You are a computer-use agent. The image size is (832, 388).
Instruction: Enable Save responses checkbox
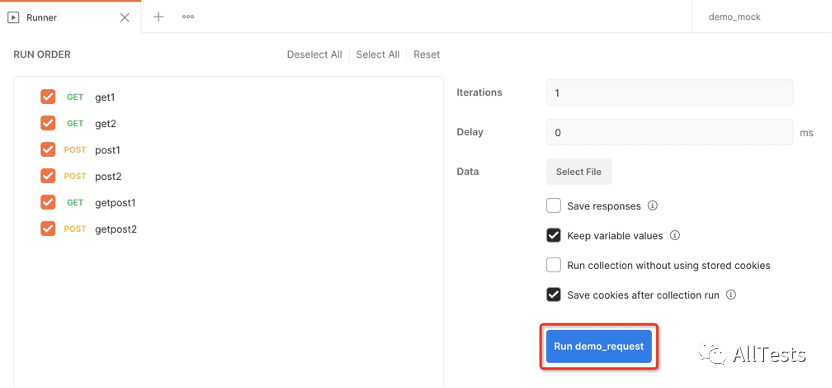click(x=553, y=206)
